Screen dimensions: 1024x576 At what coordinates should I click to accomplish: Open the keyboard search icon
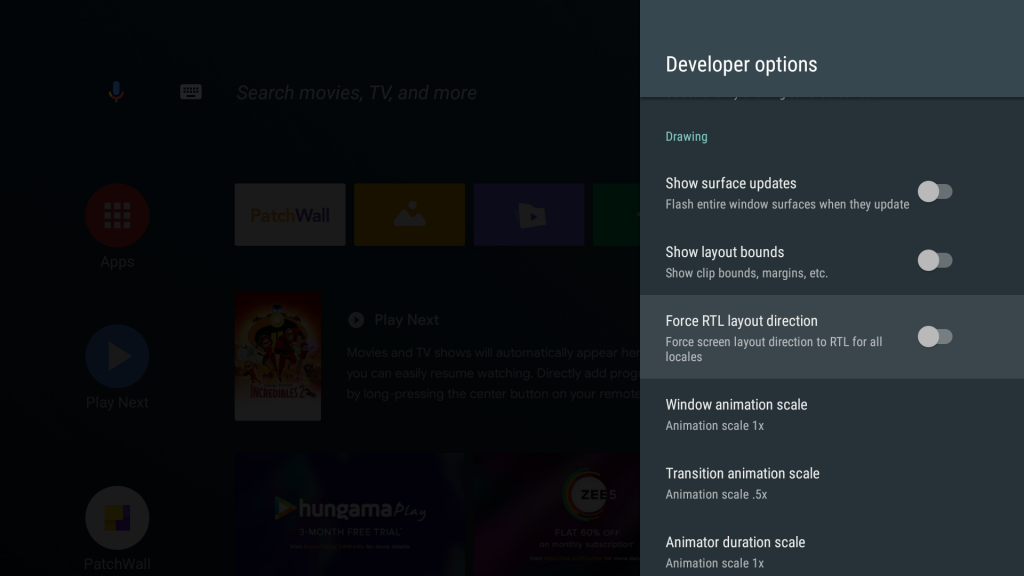pyautogui.click(x=191, y=91)
